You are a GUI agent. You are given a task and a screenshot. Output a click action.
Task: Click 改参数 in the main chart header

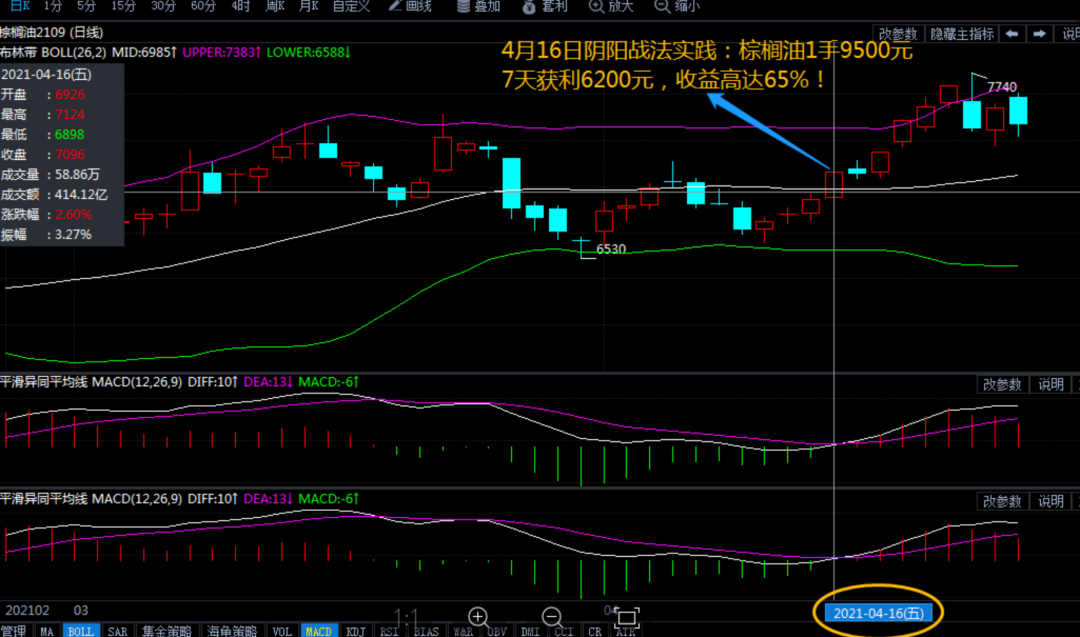point(897,34)
